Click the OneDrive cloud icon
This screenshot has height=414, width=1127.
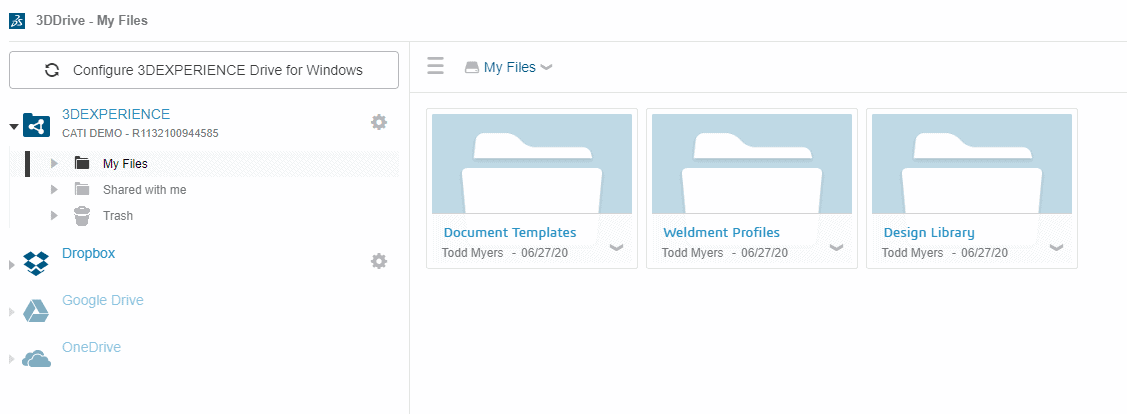(x=37, y=358)
